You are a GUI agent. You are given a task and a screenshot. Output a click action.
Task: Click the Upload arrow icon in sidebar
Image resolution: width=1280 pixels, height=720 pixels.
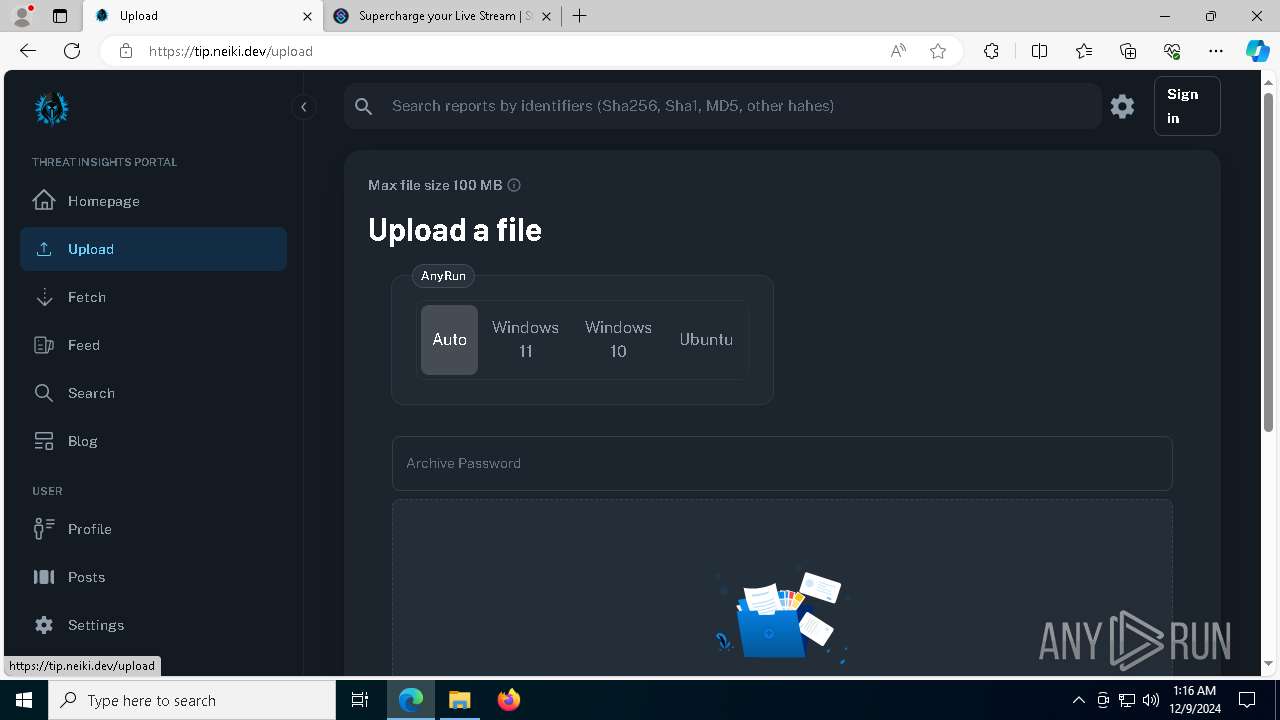tap(44, 249)
